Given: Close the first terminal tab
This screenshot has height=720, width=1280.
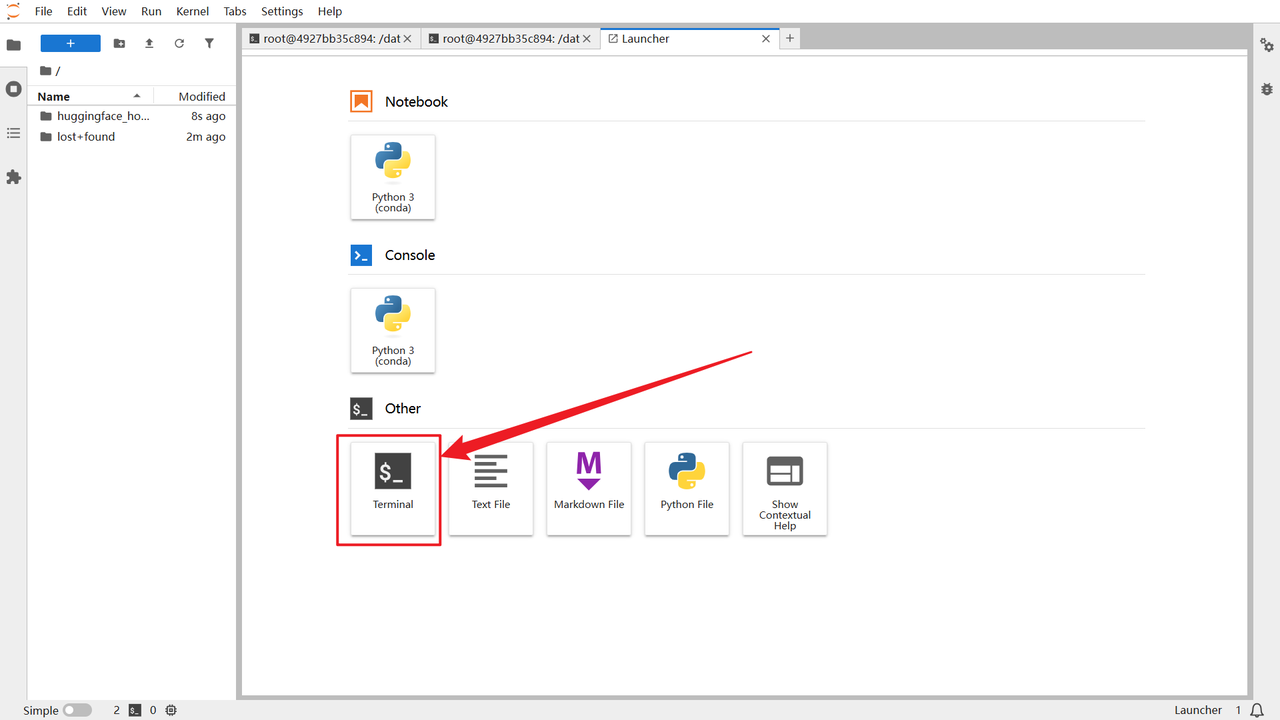Looking at the screenshot, I should tap(408, 38).
